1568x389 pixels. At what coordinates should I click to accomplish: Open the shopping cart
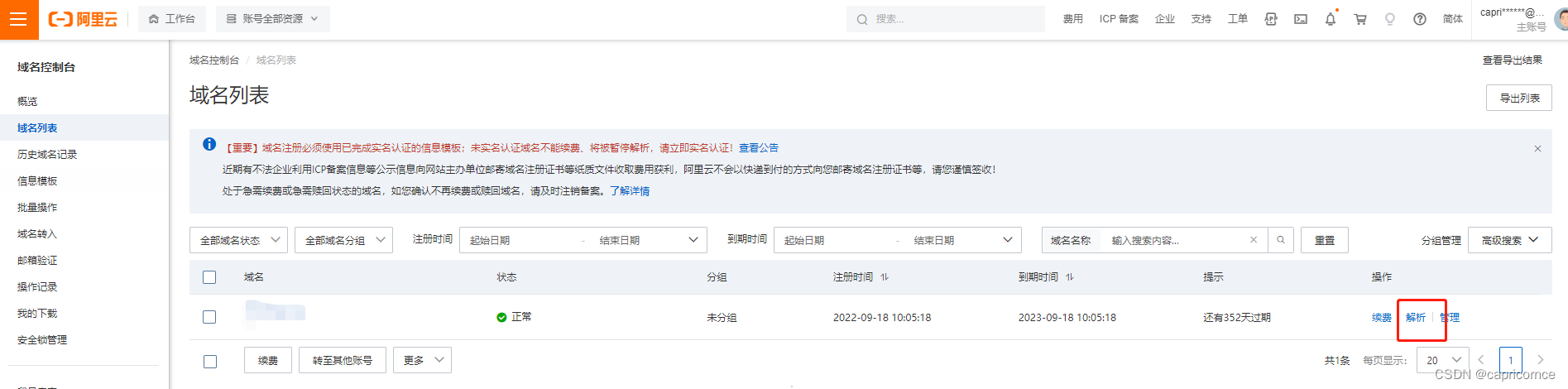click(x=1360, y=19)
